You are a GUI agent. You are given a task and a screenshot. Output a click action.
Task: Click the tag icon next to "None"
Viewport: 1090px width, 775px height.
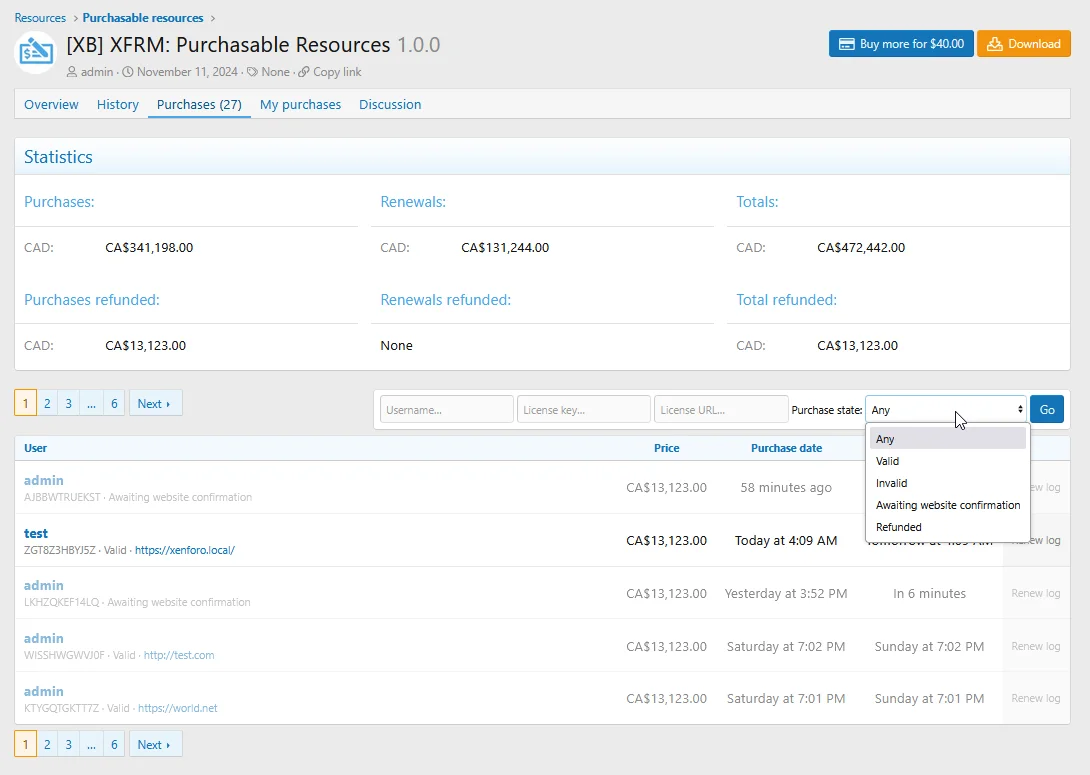pyautogui.click(x=253, y=71)
